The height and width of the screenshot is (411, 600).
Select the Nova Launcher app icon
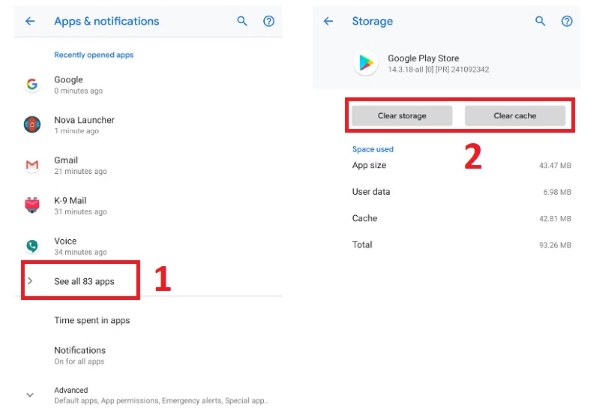tap(31, 125)
